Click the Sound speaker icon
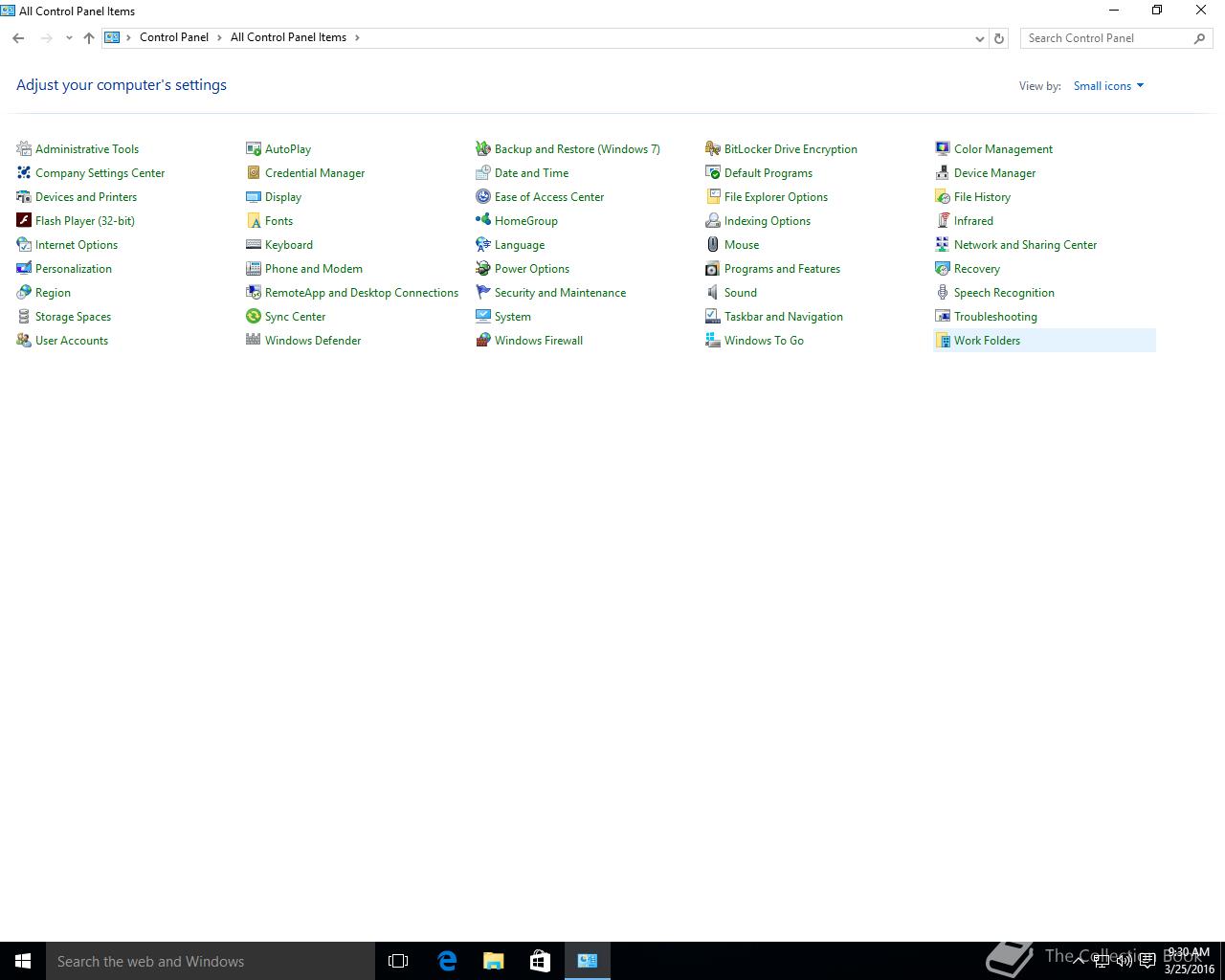 pos(713,292)
